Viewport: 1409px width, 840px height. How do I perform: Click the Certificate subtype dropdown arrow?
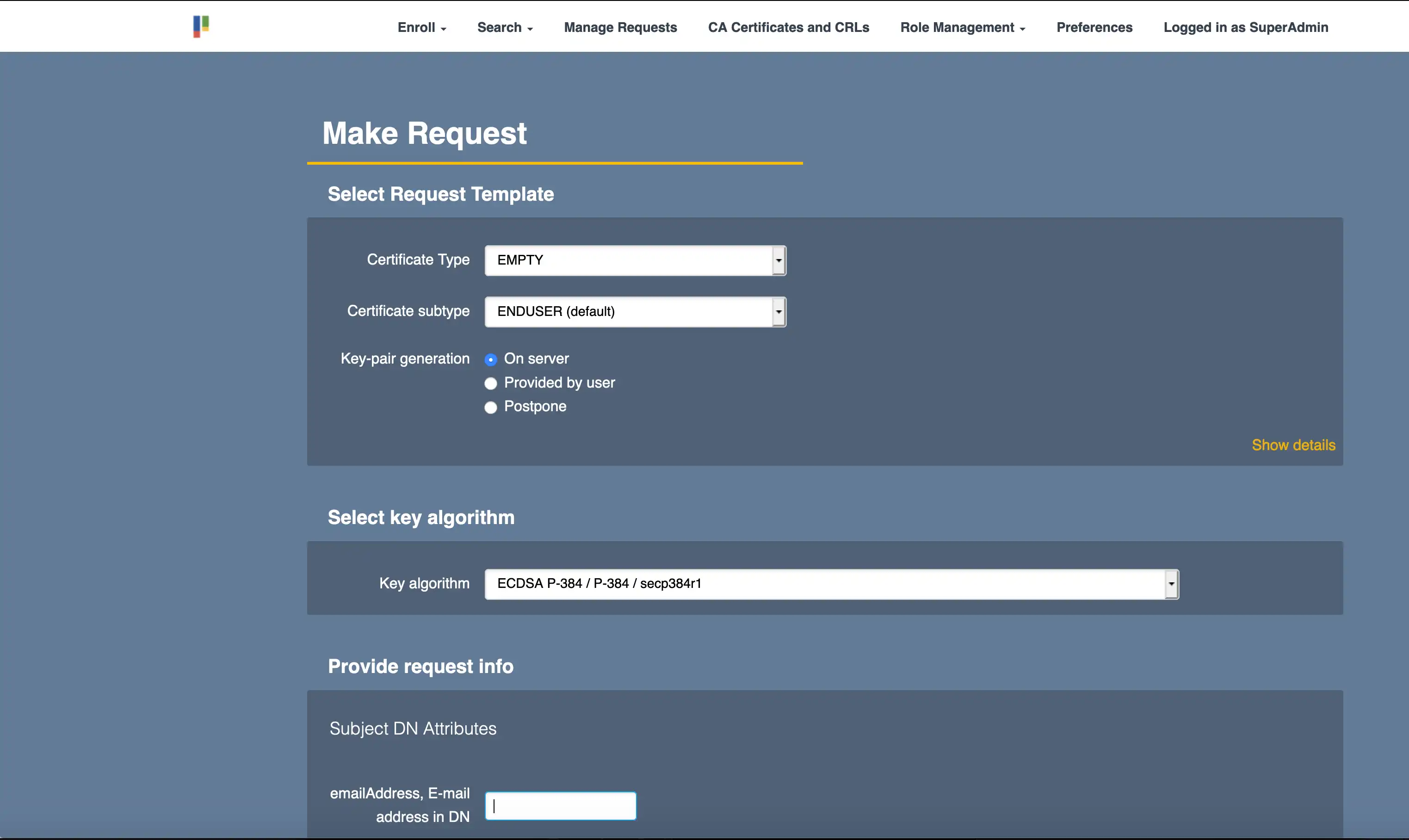coord(779,312)
